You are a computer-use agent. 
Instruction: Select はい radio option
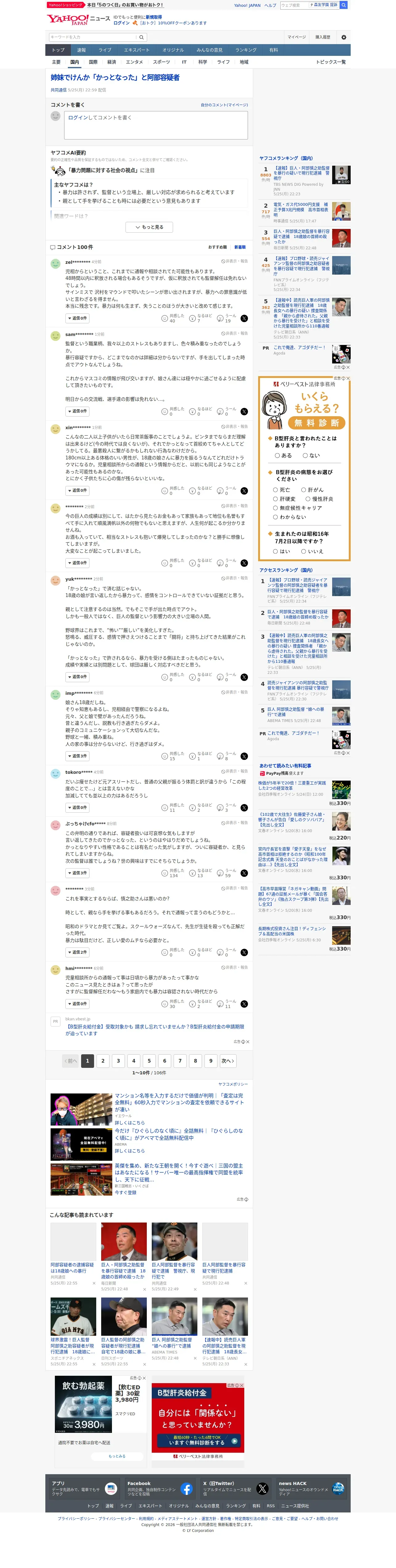(282, 551)
